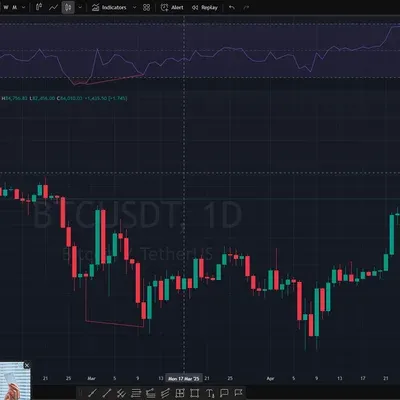Select the Gann Box grid tool
The image size is (400, 400).
pyautogui.click(x=180, y=393)
